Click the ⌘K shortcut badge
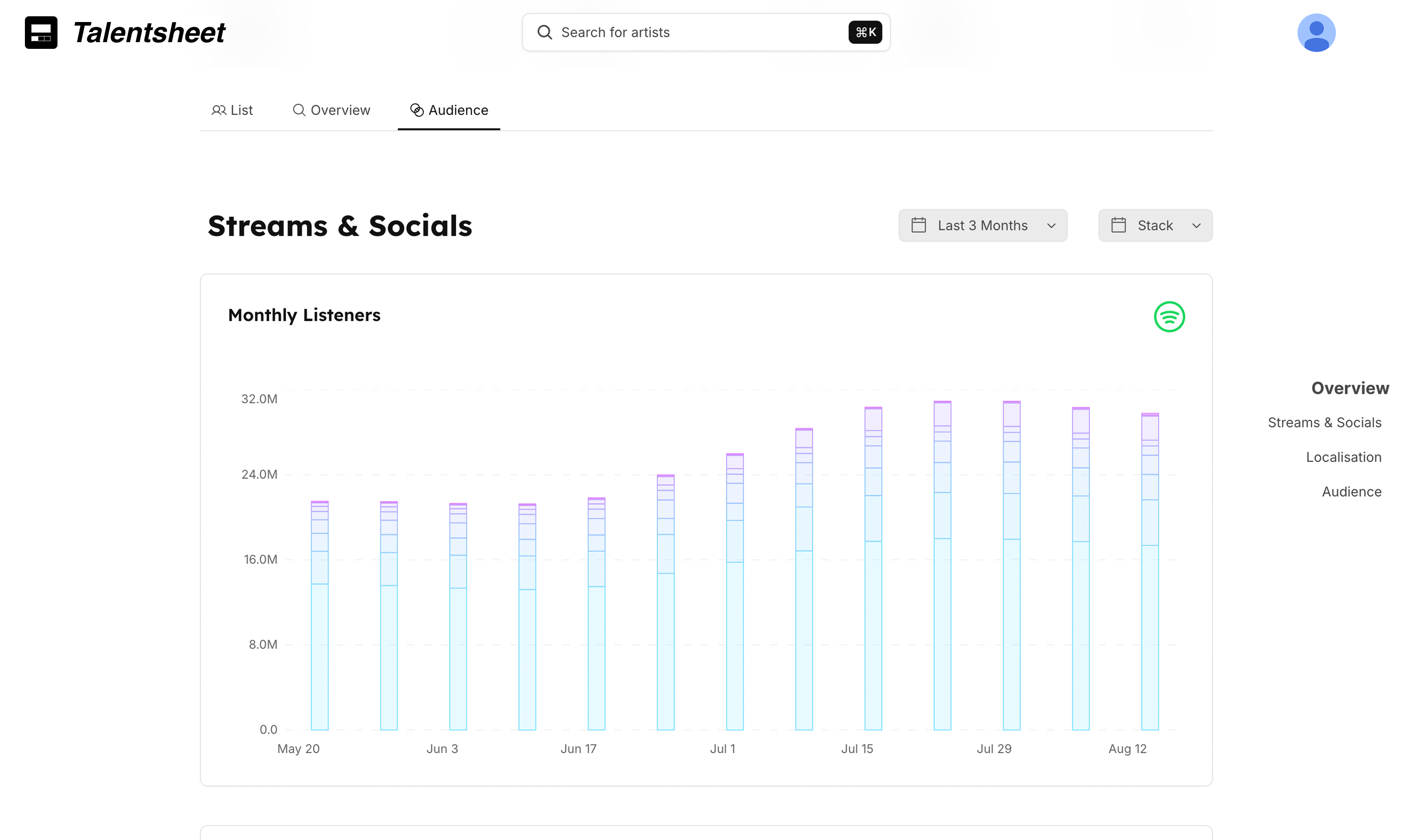 pos(865,32)
